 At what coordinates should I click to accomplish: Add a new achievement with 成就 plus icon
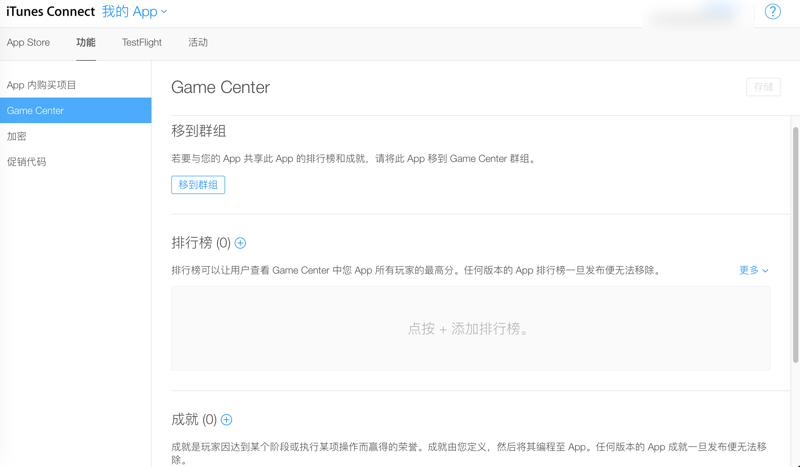[227, 420]
